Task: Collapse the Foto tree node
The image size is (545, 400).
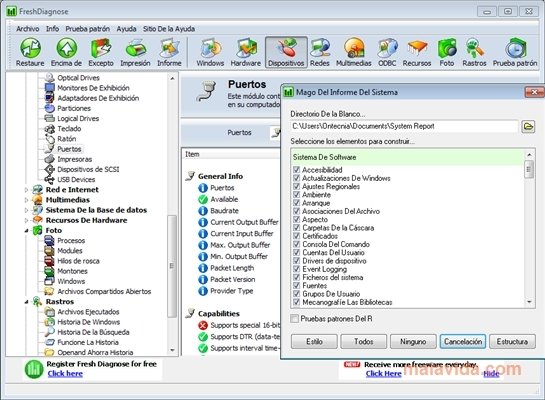Action: coord(26,230)
